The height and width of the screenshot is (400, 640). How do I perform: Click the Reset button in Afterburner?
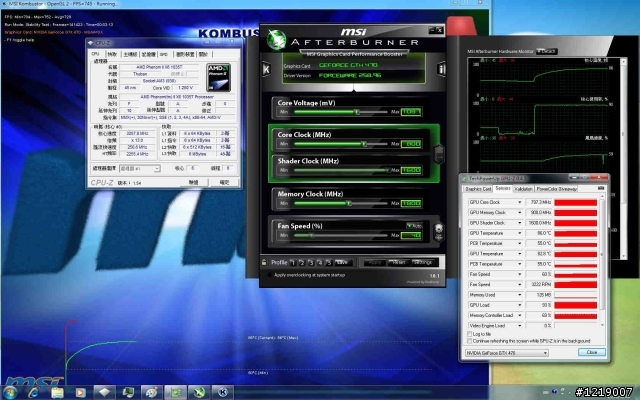point(398,262)
